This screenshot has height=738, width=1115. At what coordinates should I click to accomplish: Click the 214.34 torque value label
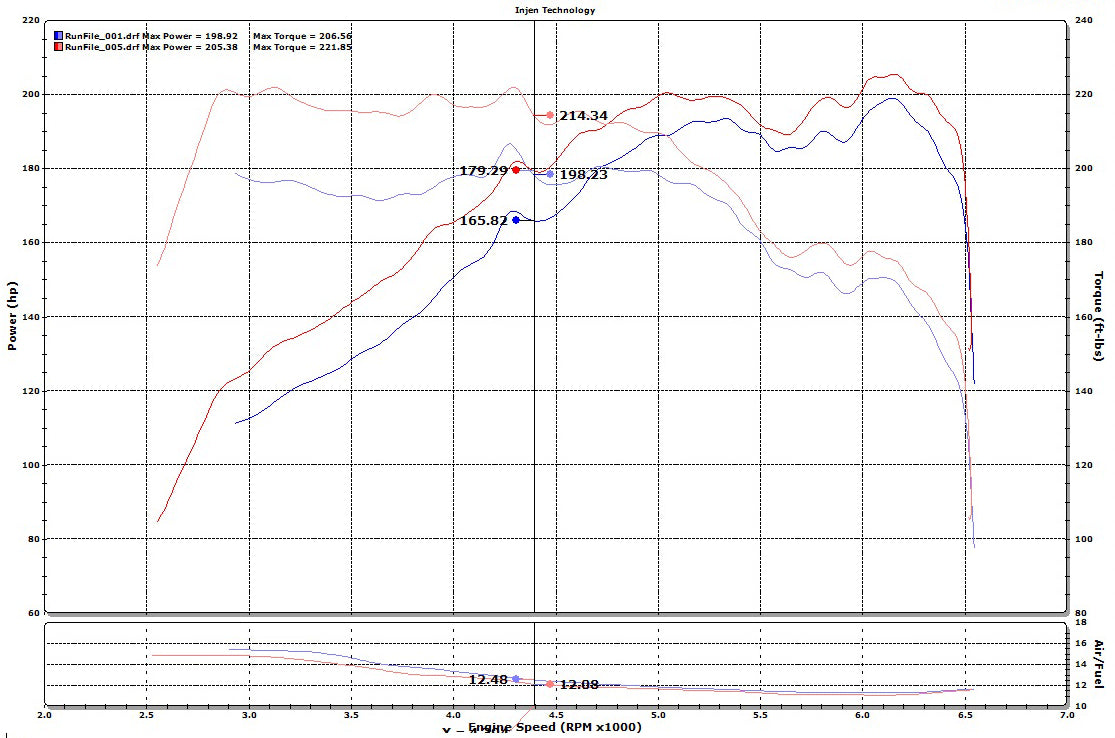pyautogui.click(x=583, y=116)
